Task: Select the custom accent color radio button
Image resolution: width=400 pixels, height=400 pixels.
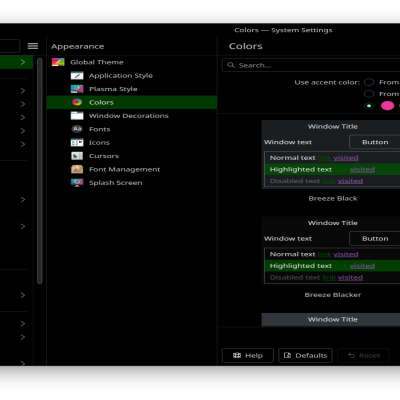Action: point(369,106)
